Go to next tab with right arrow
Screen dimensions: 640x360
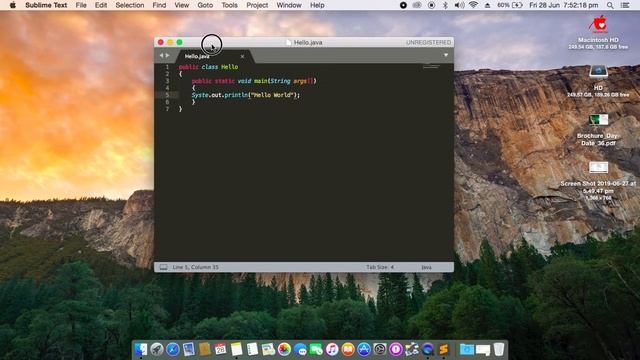tap(167, 56)
